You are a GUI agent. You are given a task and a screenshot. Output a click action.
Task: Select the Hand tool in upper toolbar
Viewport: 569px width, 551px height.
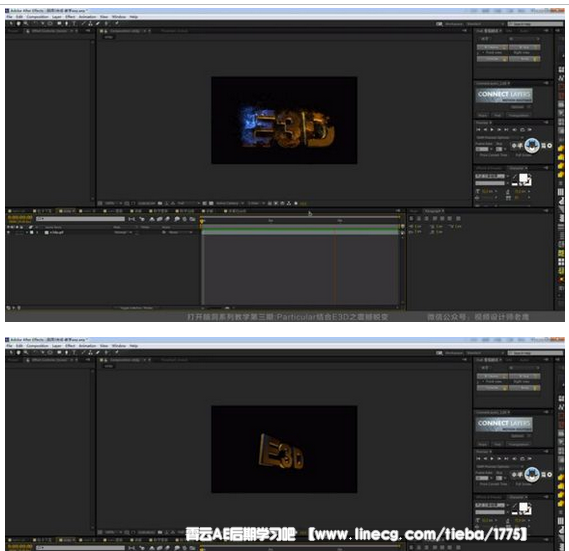(18, 24)
